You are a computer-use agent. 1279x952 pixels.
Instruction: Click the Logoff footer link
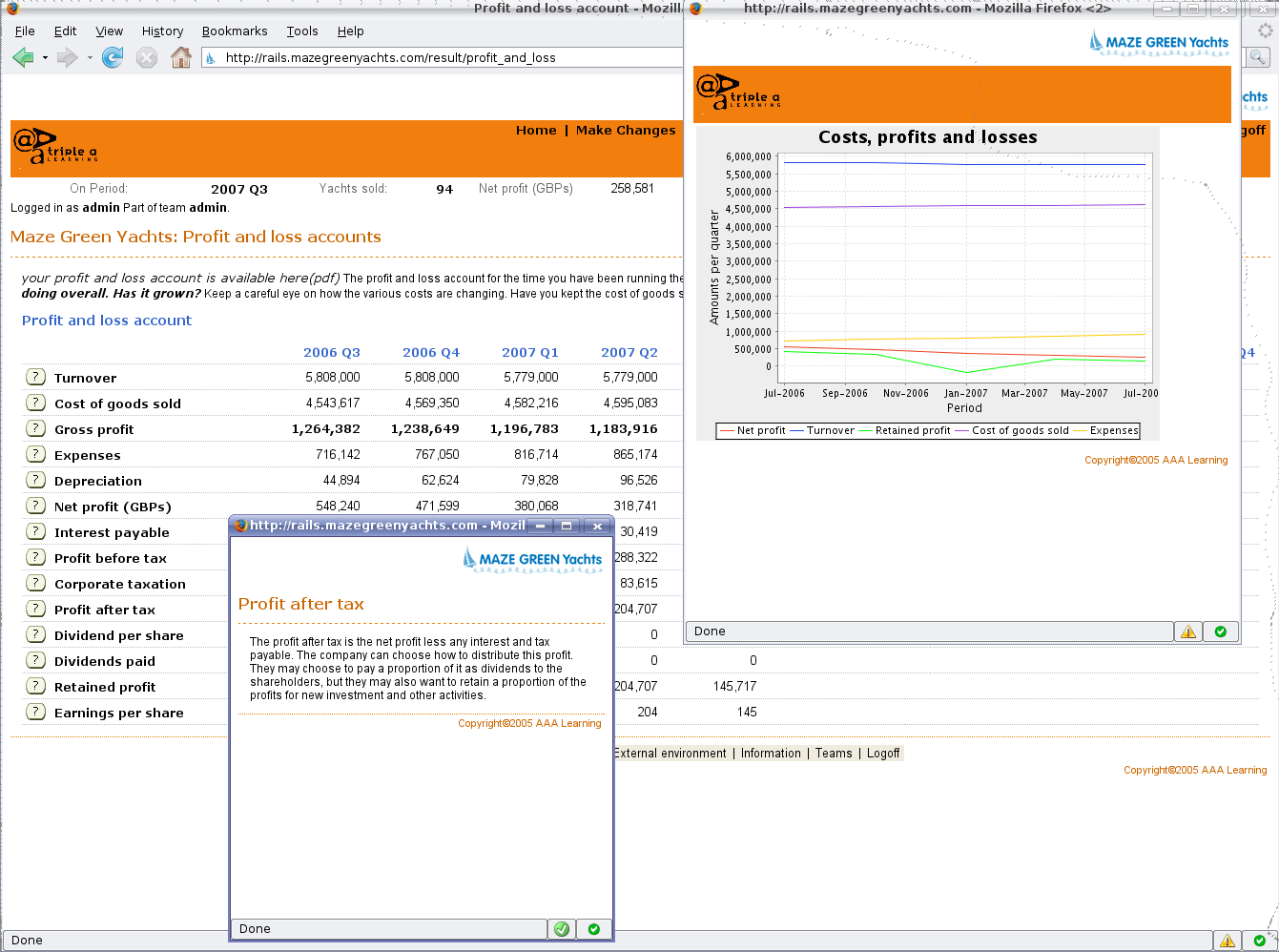coord(883,754)
